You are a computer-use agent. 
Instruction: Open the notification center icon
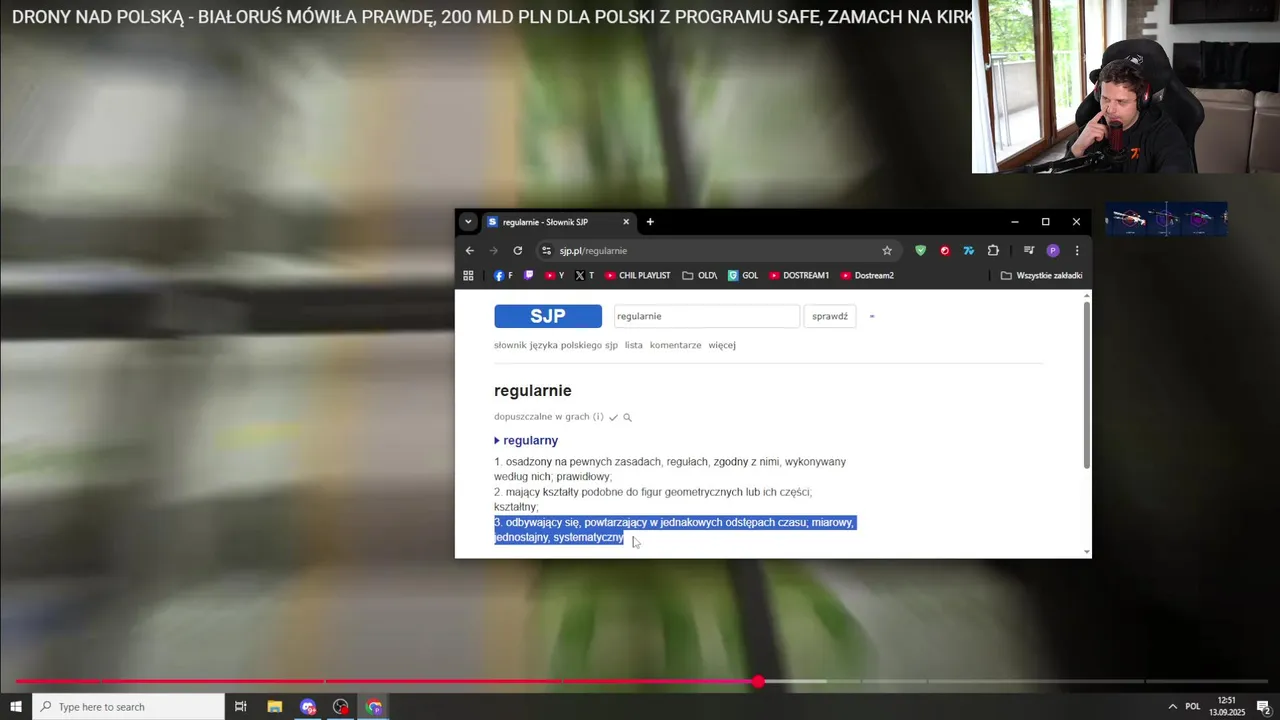(x=1263, y=707)
